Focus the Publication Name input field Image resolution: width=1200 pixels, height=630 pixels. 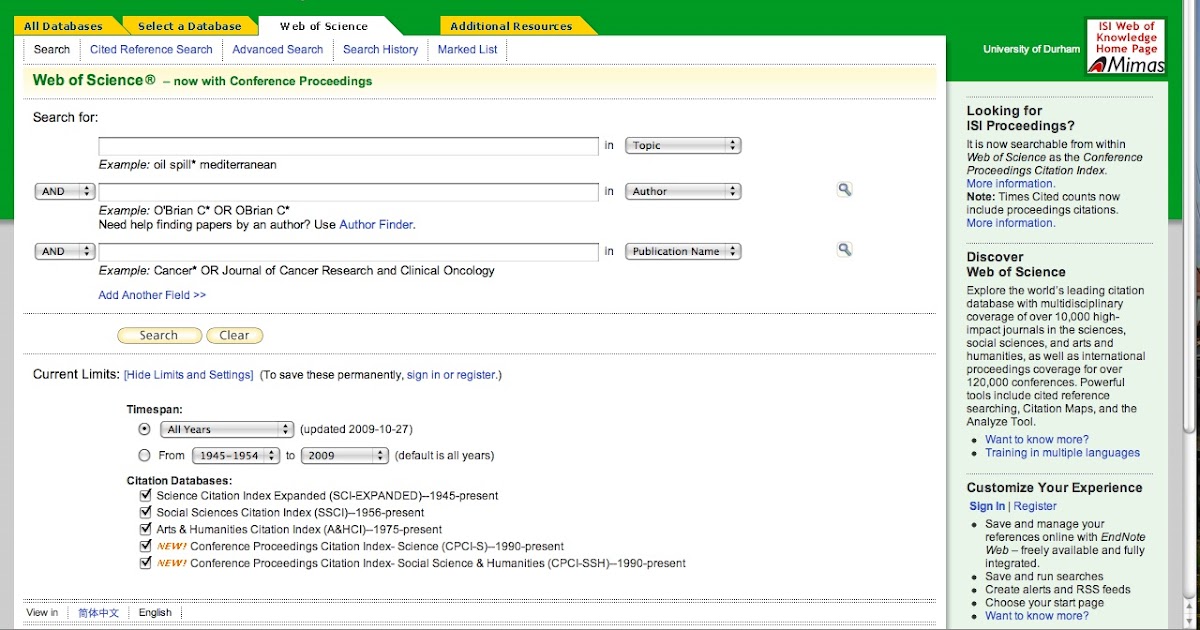[348, 252]
